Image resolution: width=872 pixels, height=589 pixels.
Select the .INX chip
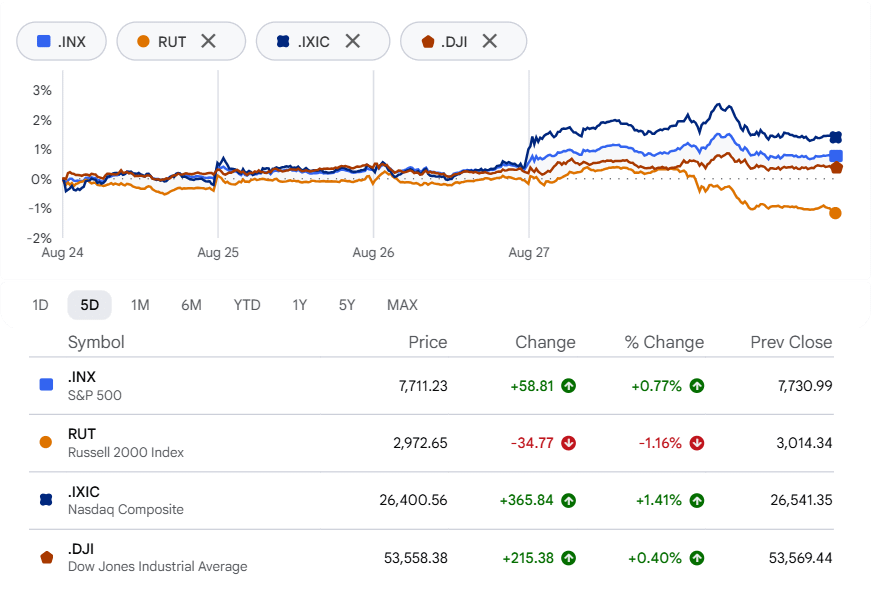tap(61, 41)
